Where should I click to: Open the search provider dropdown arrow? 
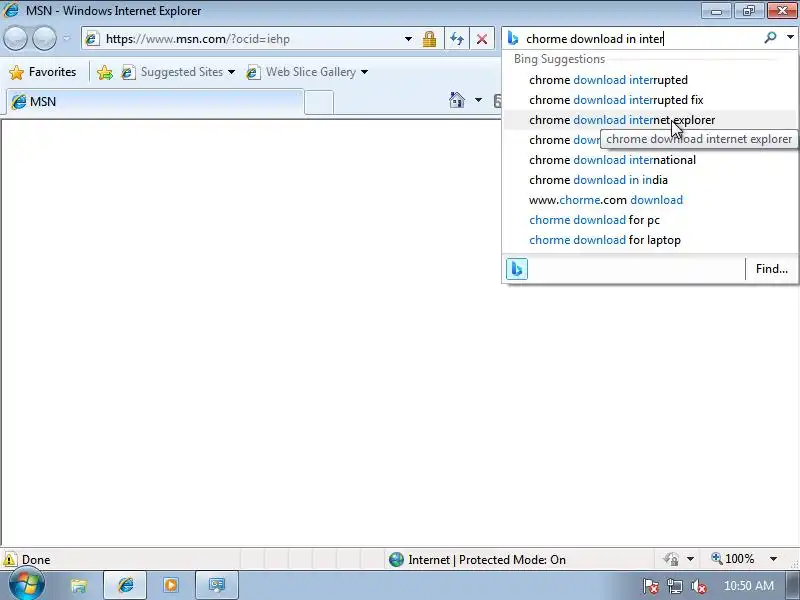tap(790, 37)
